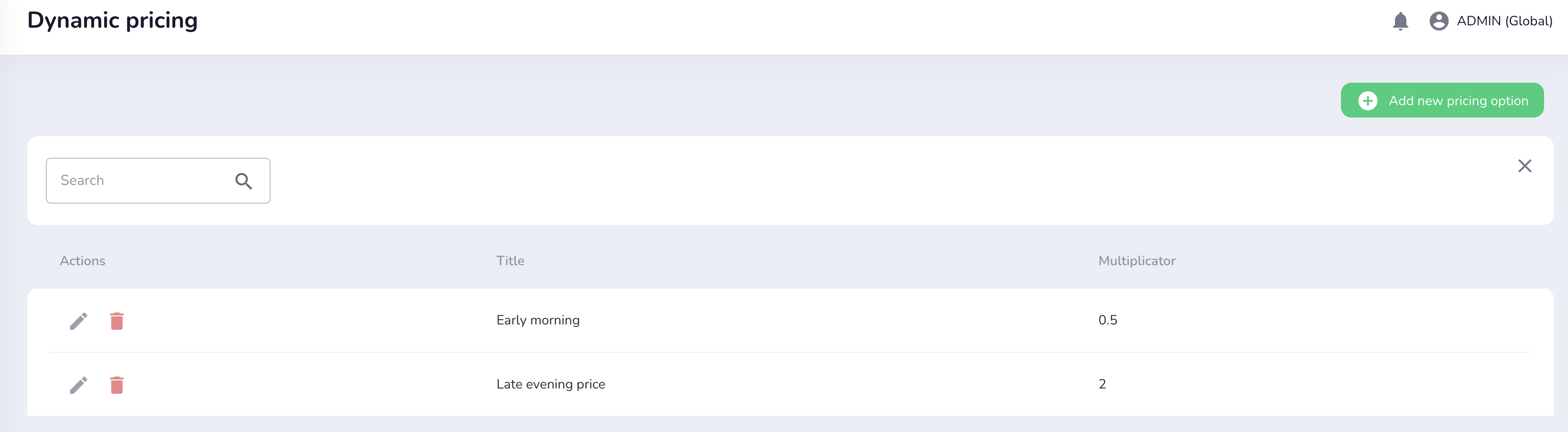This screenshot has width=1568, height=432.
Task: Click the Dynamic pricing page heading
Action: click(x=113, y=21)
